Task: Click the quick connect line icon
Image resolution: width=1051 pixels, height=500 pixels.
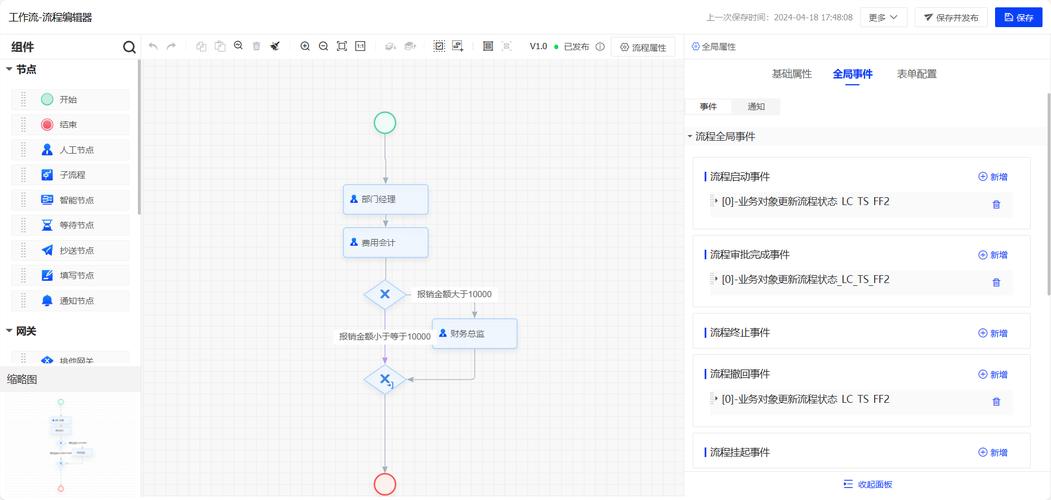Action: [x=458, y=46]
